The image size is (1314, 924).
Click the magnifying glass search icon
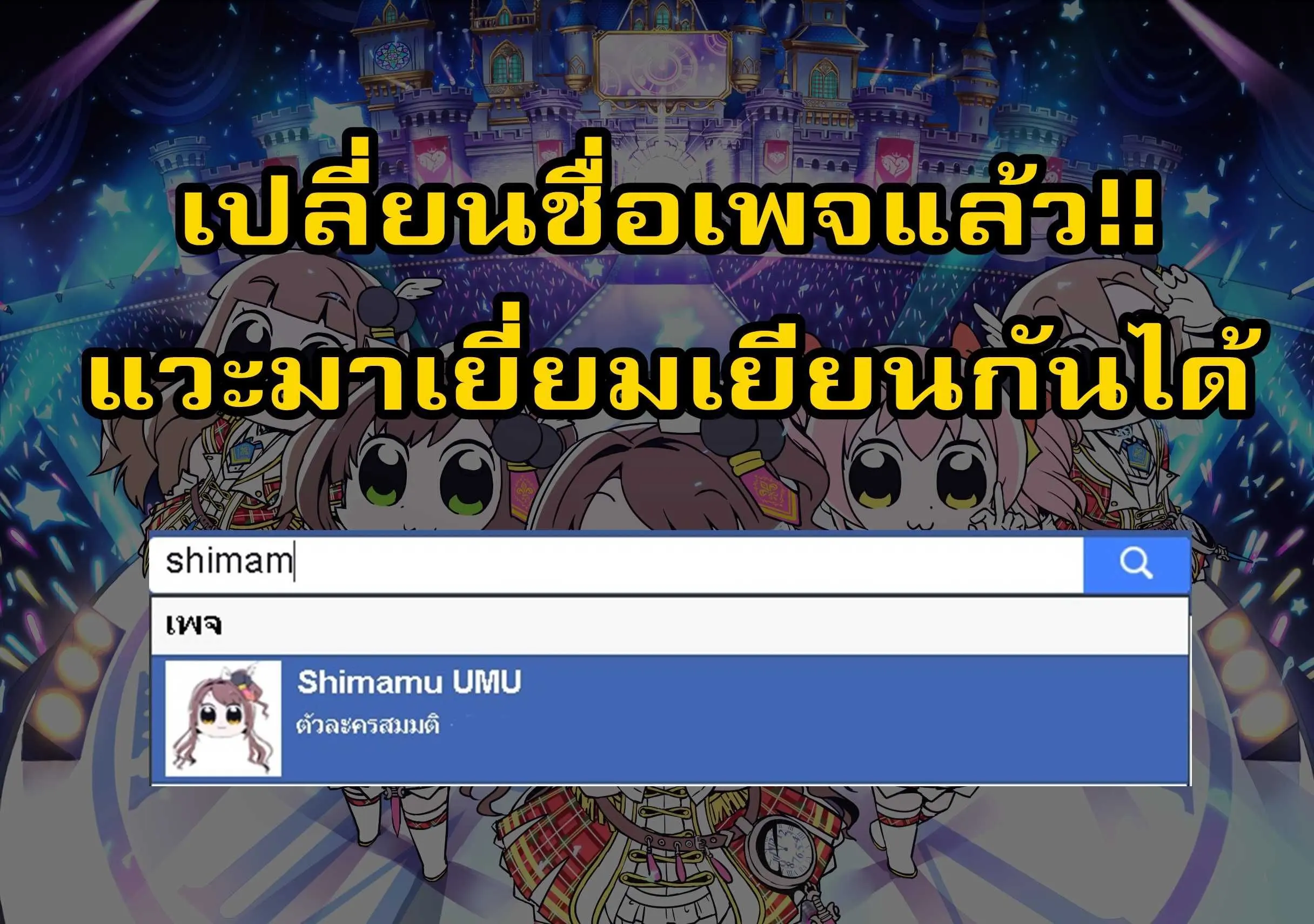pos(1136,564)
